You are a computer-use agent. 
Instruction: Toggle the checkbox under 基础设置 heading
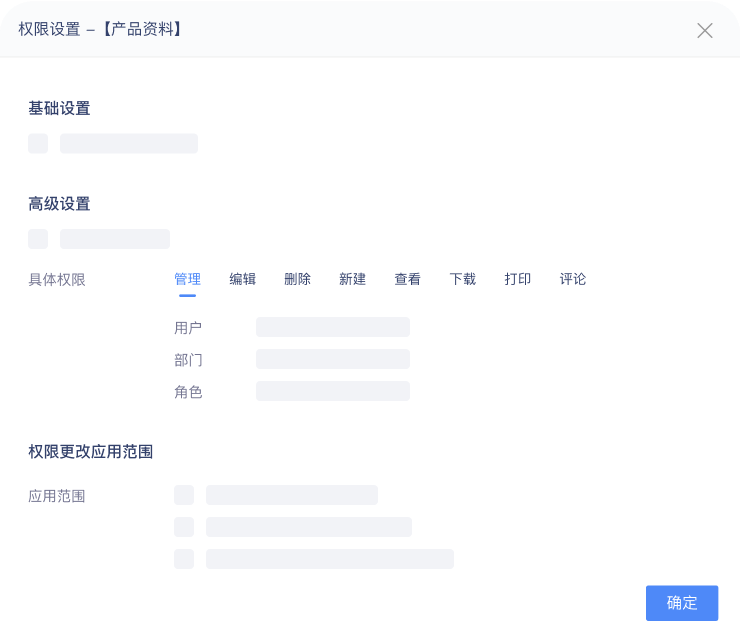[x=38, y=143]
